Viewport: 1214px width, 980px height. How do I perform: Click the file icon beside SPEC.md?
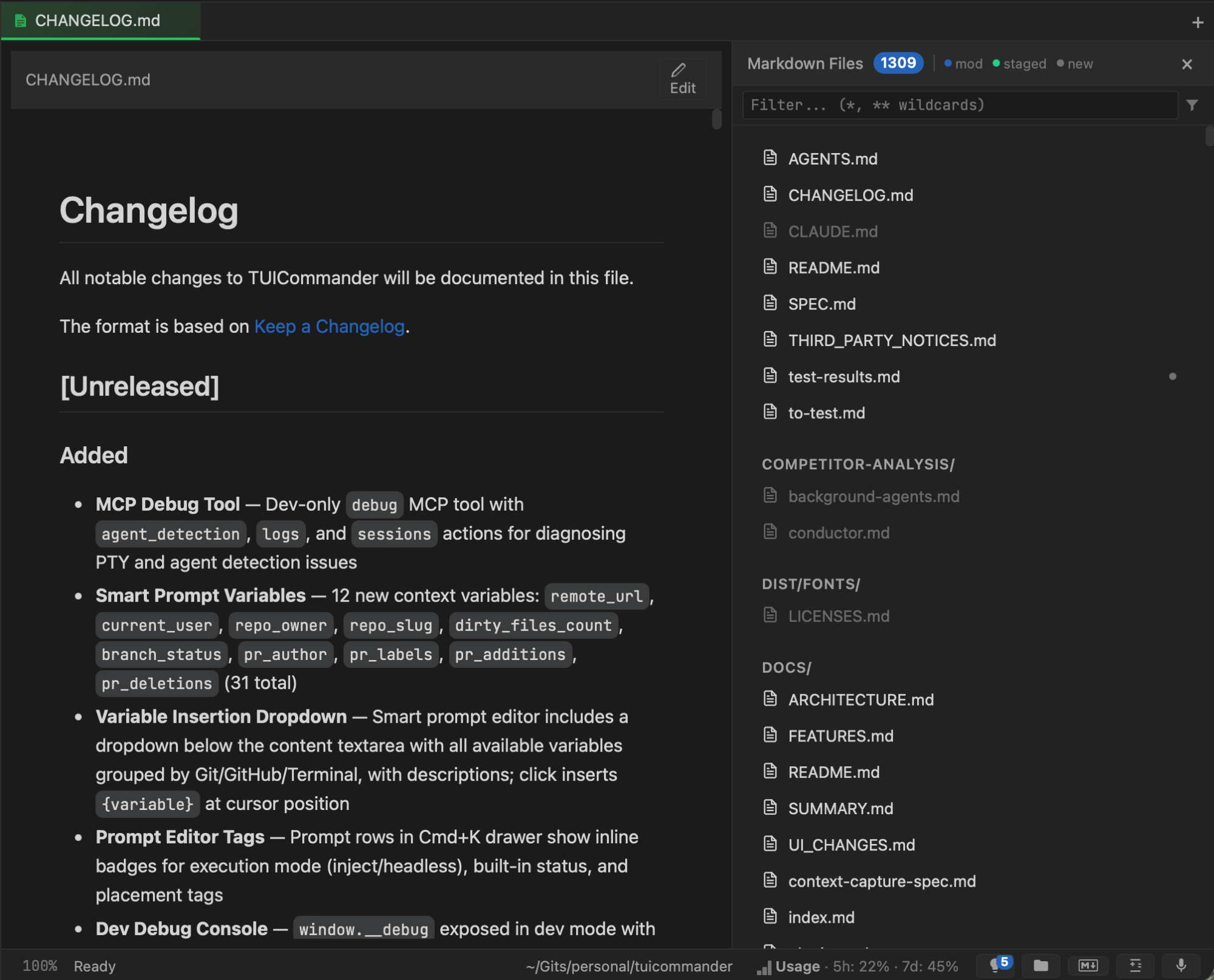click(x=770, y=303)
